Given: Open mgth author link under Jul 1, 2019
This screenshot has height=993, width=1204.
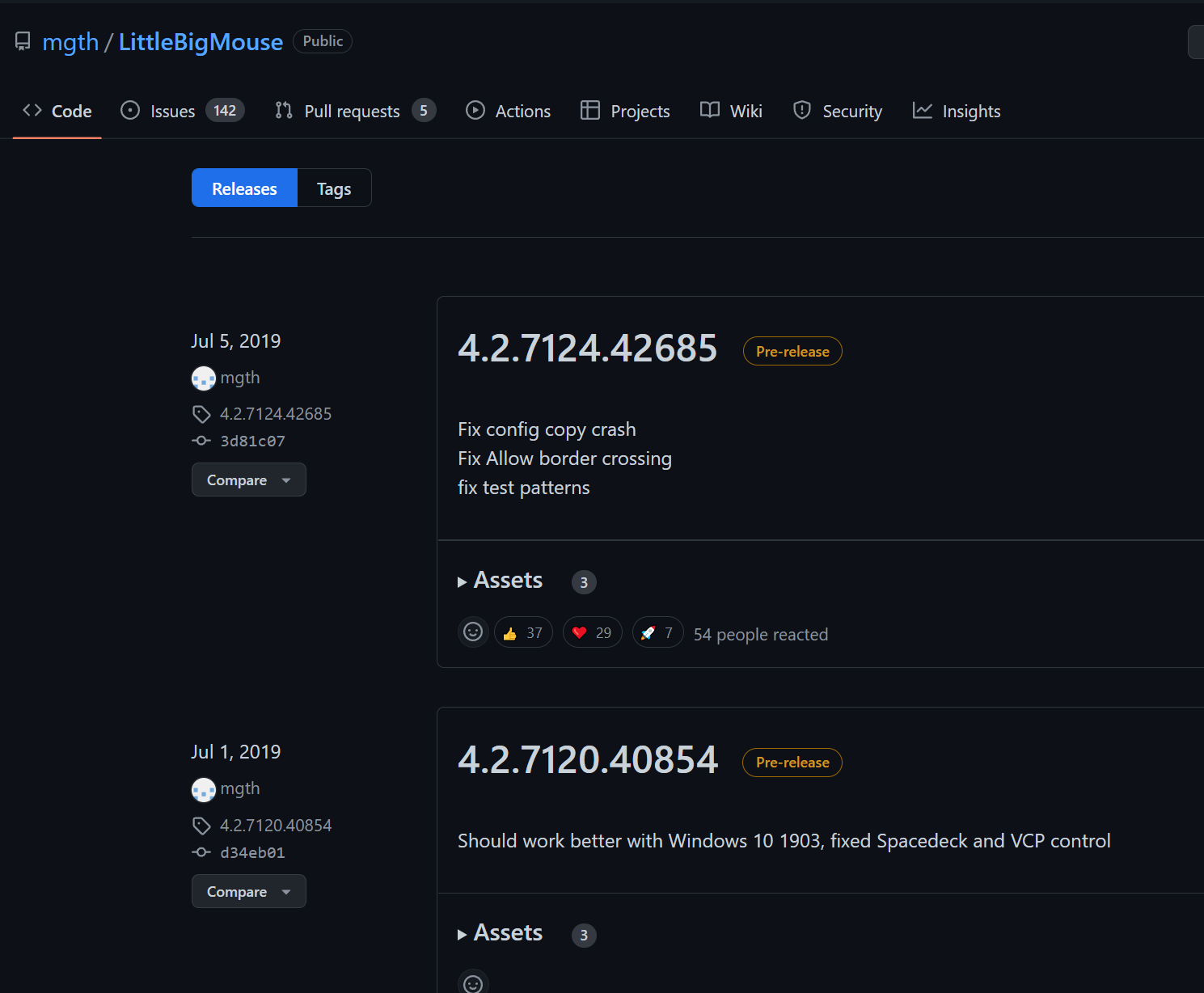Looking at the screenshot, I should 240,788.
